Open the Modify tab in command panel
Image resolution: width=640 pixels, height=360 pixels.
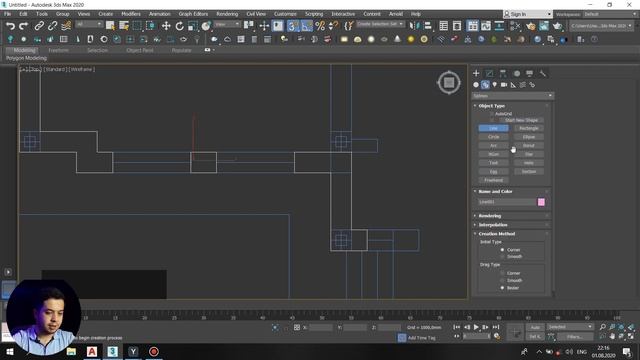489,73
